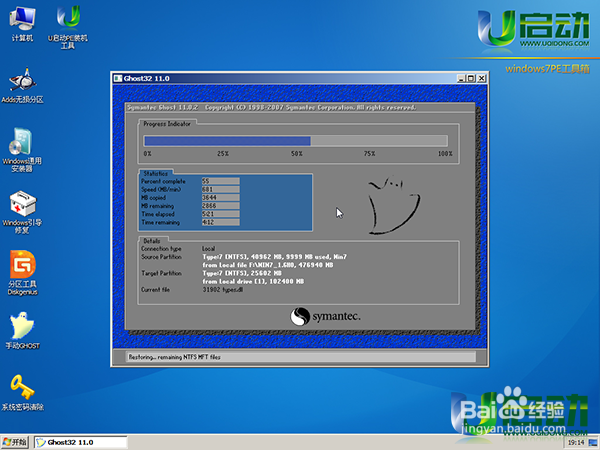Image resolution: width=600 pixels, height=450 pixels.
Task: Click the system tray clock 19:14
Action: point(576,443)
